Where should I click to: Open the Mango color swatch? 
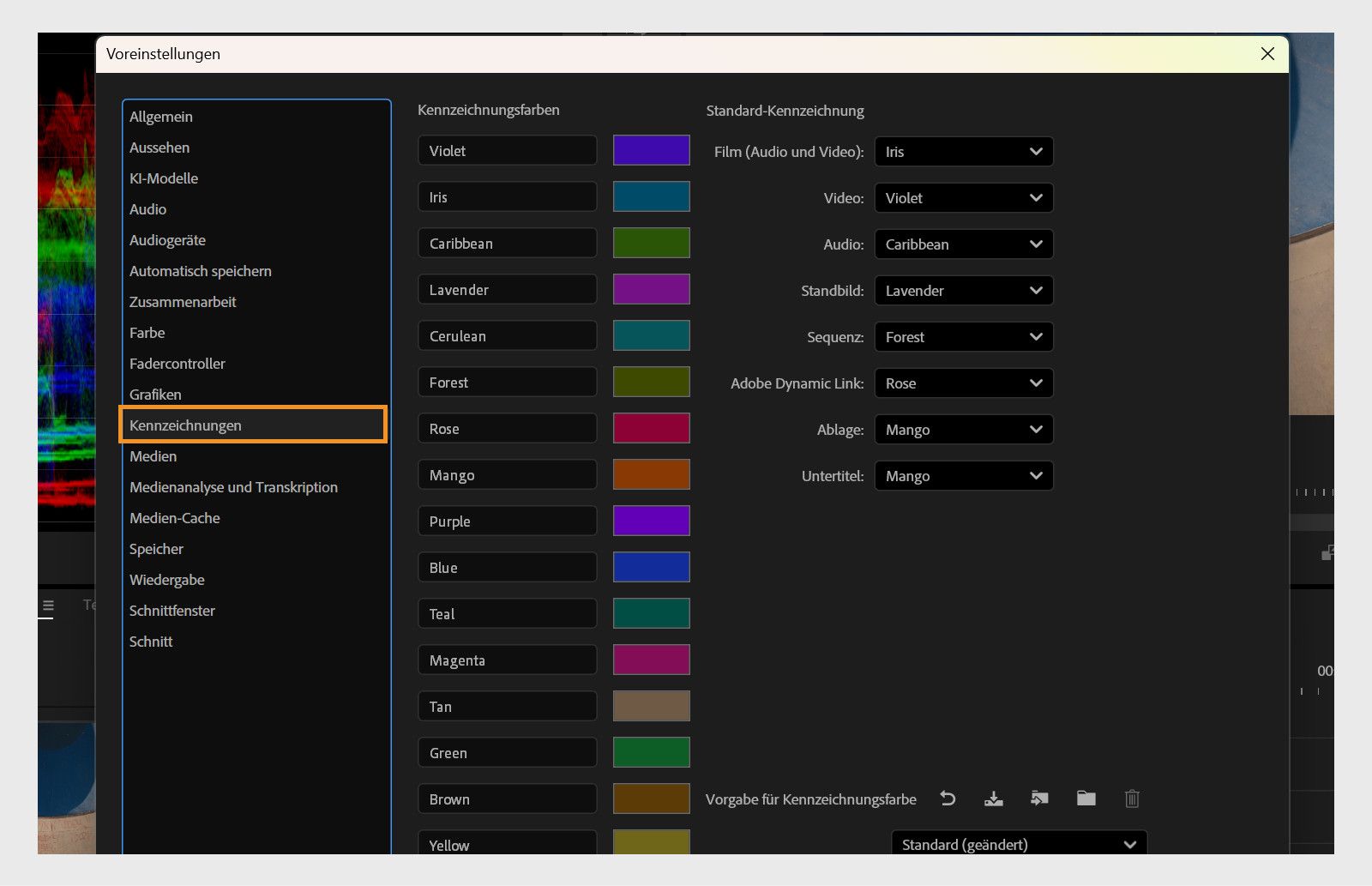[652, 474]
